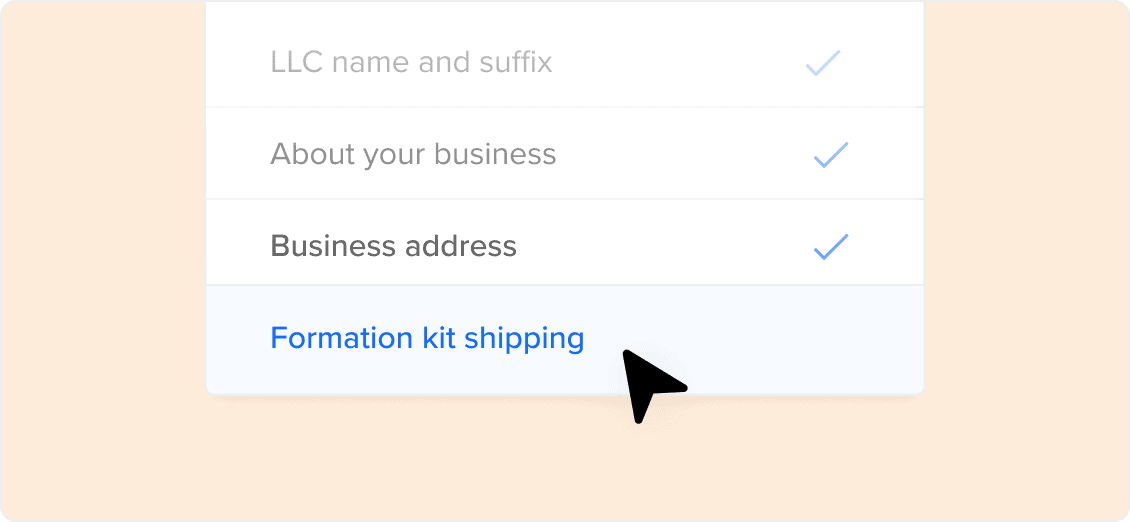Click the blank middle of LLC name row

(680, 63)
